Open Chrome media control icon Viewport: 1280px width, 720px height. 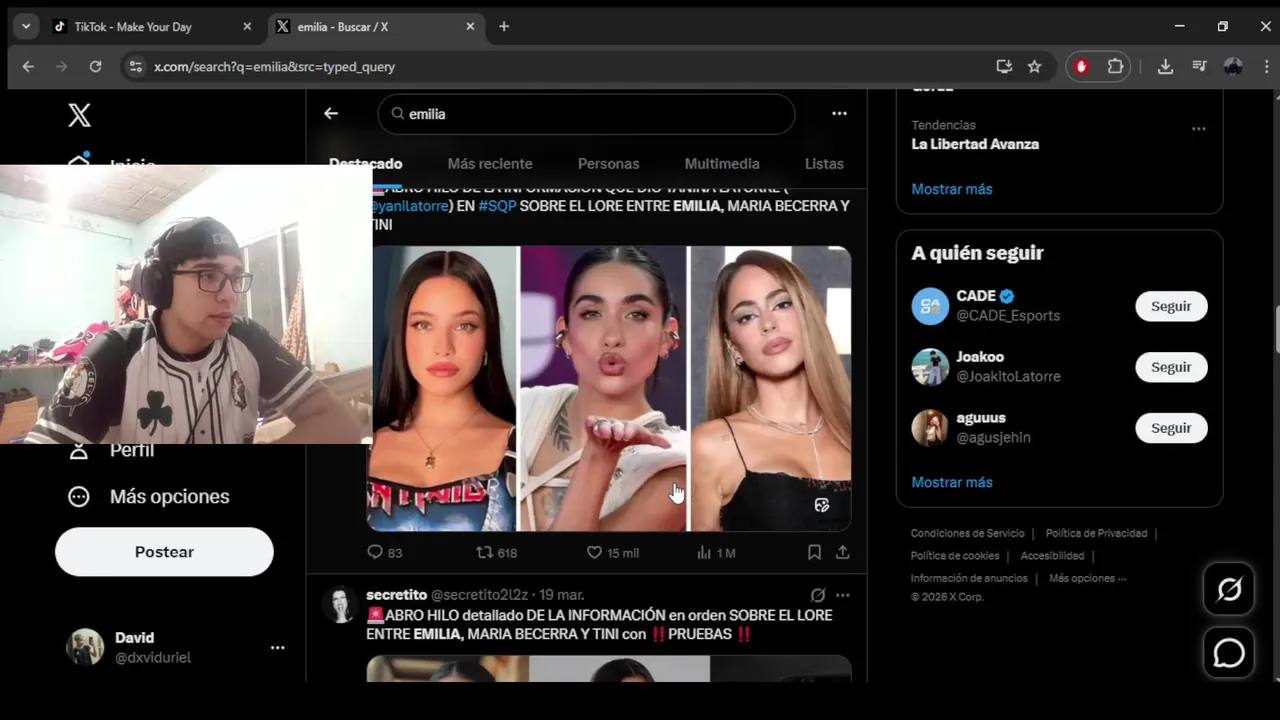coord(1199,67)
